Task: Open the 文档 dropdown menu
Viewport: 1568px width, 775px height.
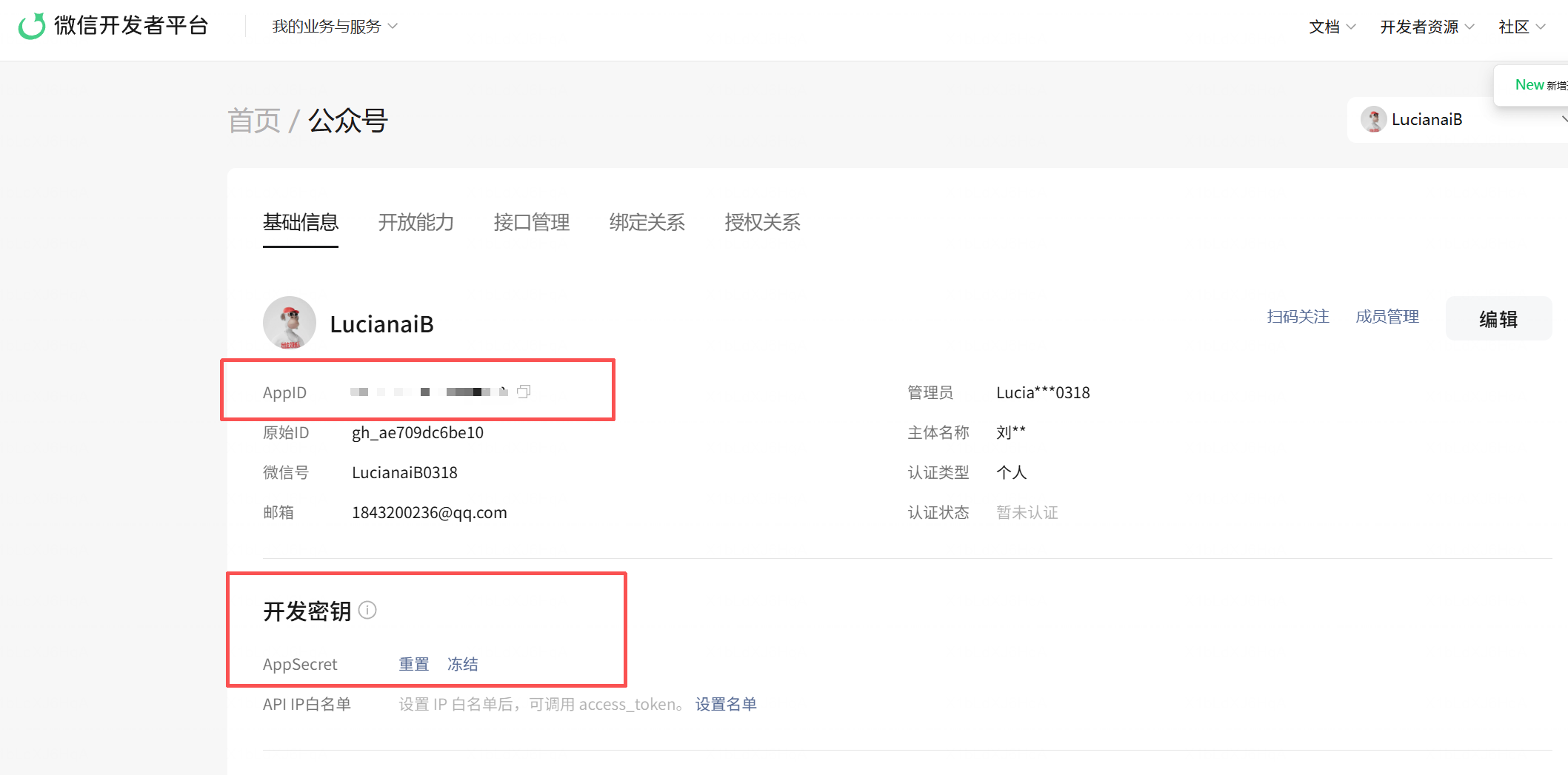Action: pyautogui.click(x=1332, y=27)
